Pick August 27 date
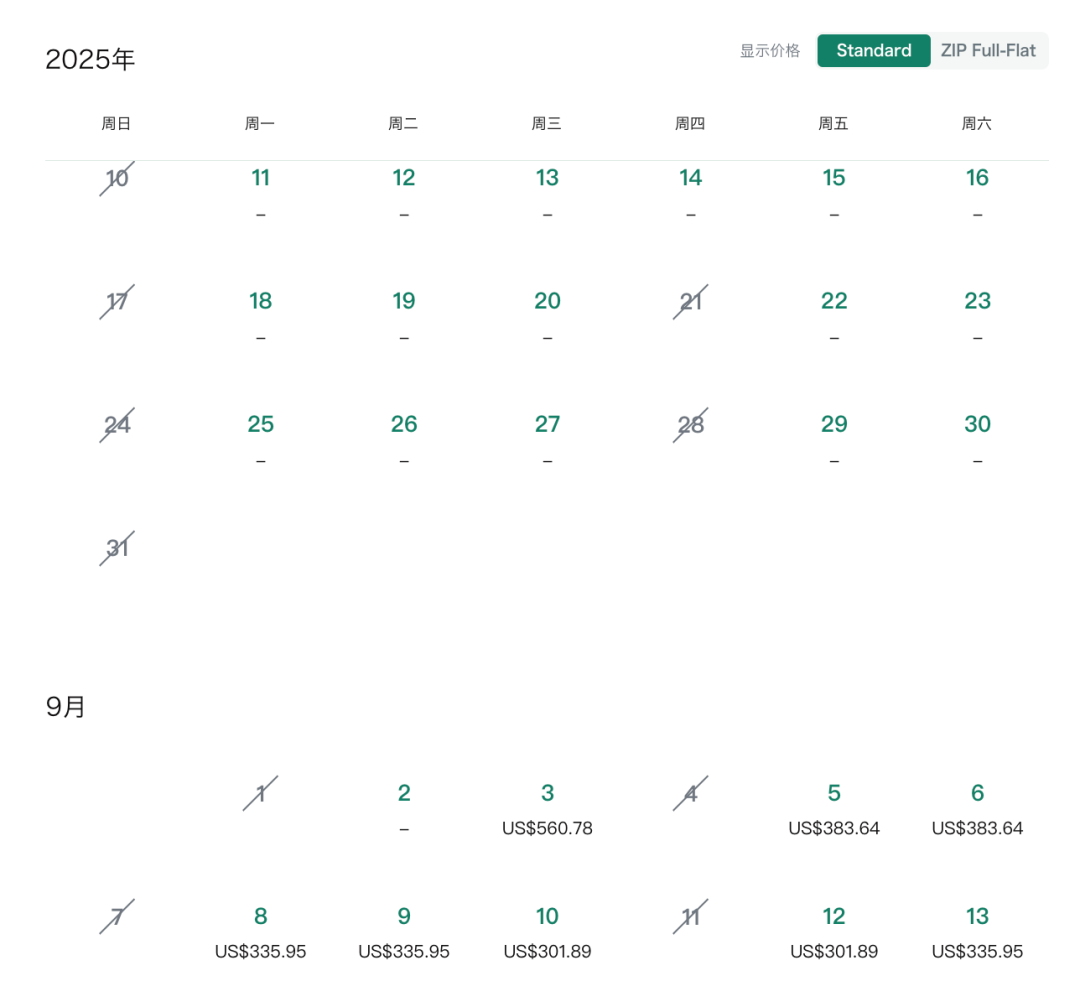Viewport: 1080px width, 981px height. [547, 440]
